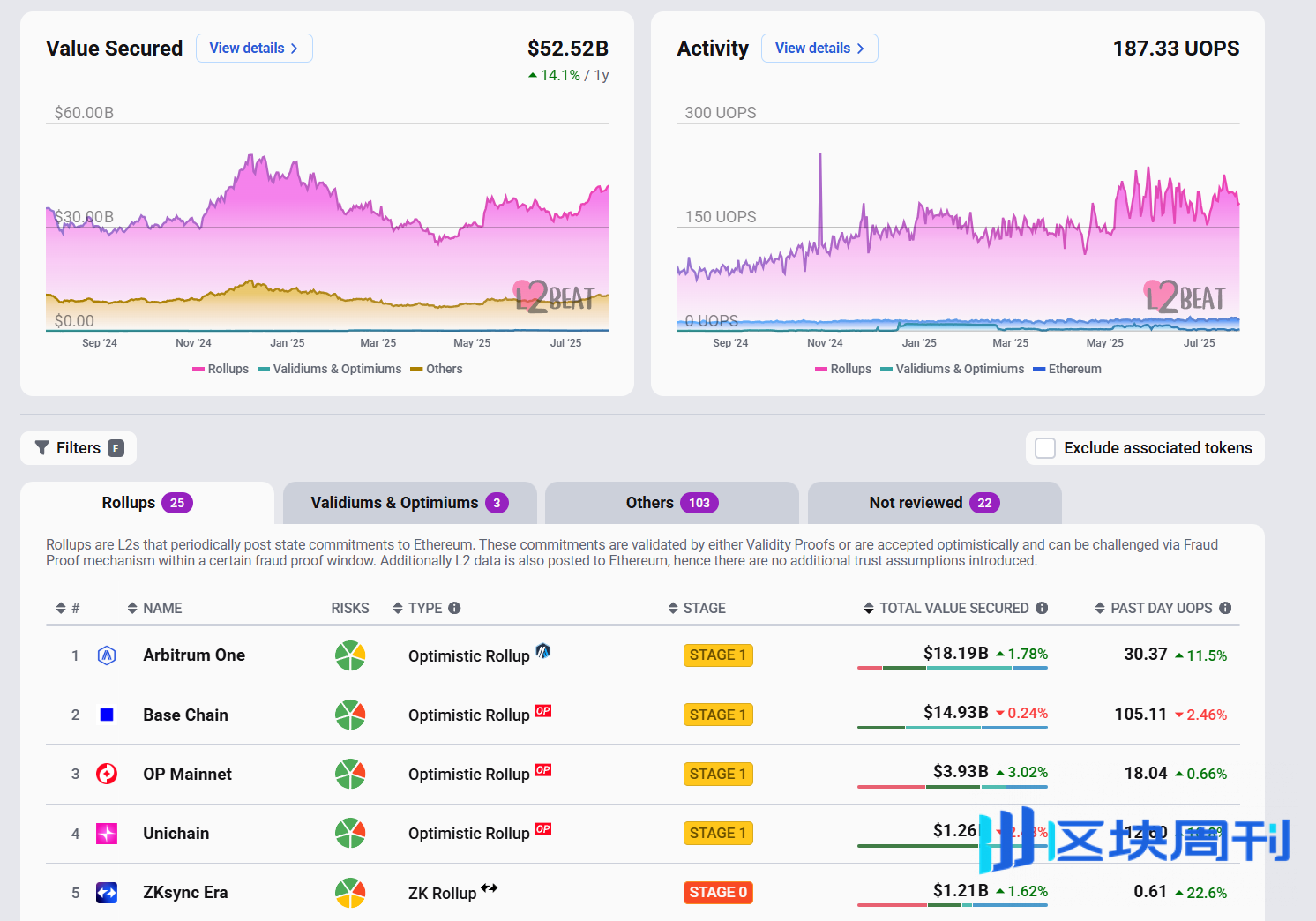Click the F shortcut badge in Filters
The height and width of the screenshot is (921, 1316).
pos(116,448)
